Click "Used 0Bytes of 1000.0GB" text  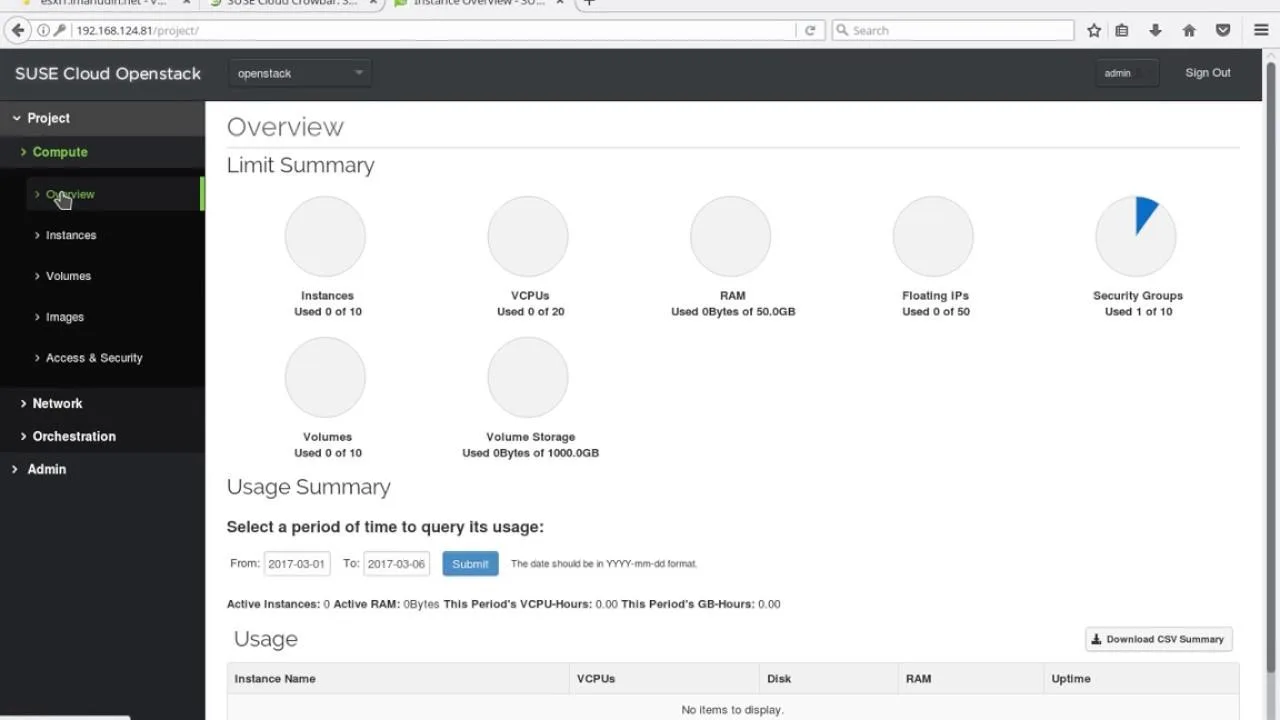coord(530,453)
